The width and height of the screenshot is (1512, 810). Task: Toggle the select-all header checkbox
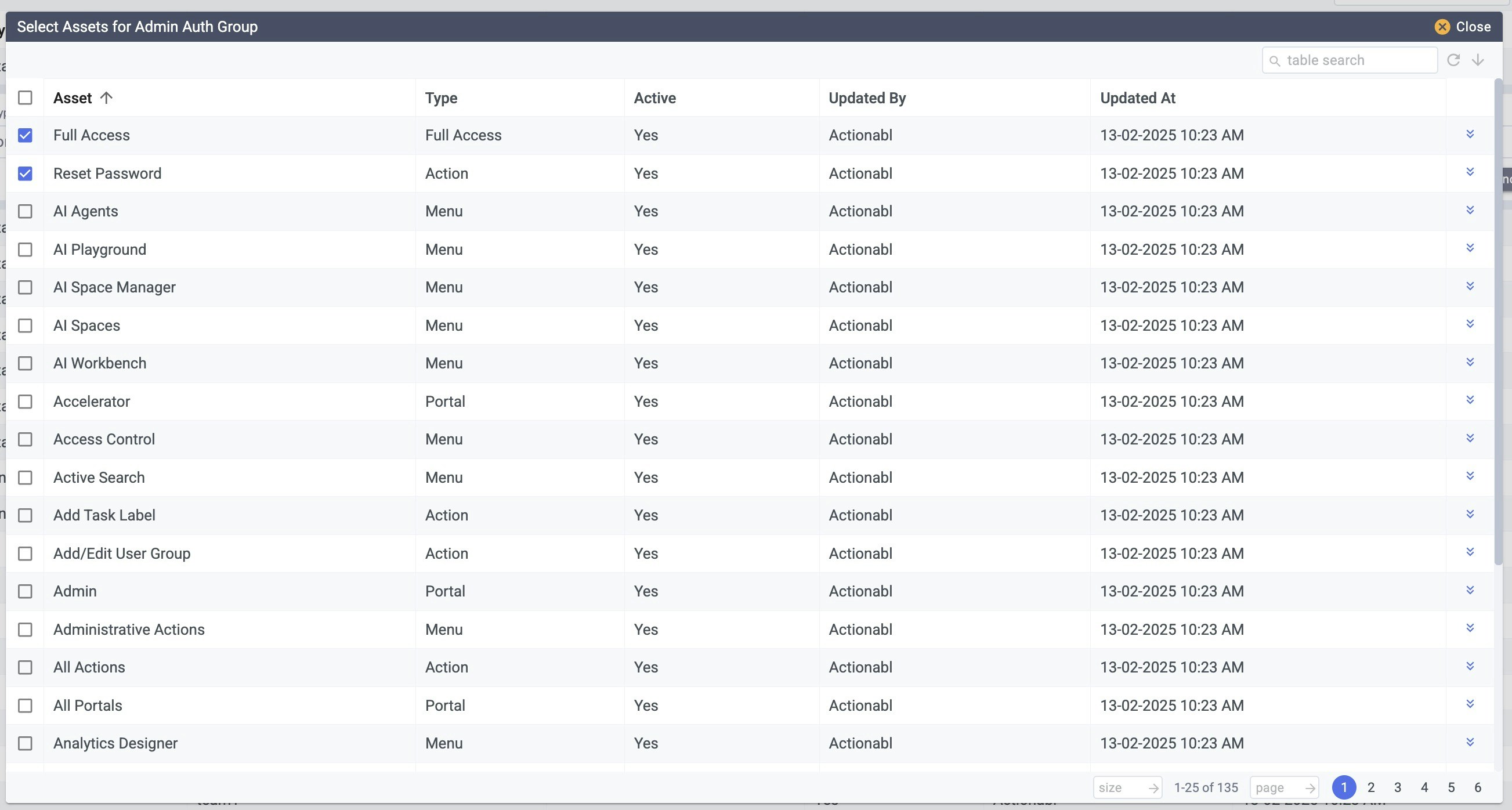pyautogui.click(x=26, y=97)
